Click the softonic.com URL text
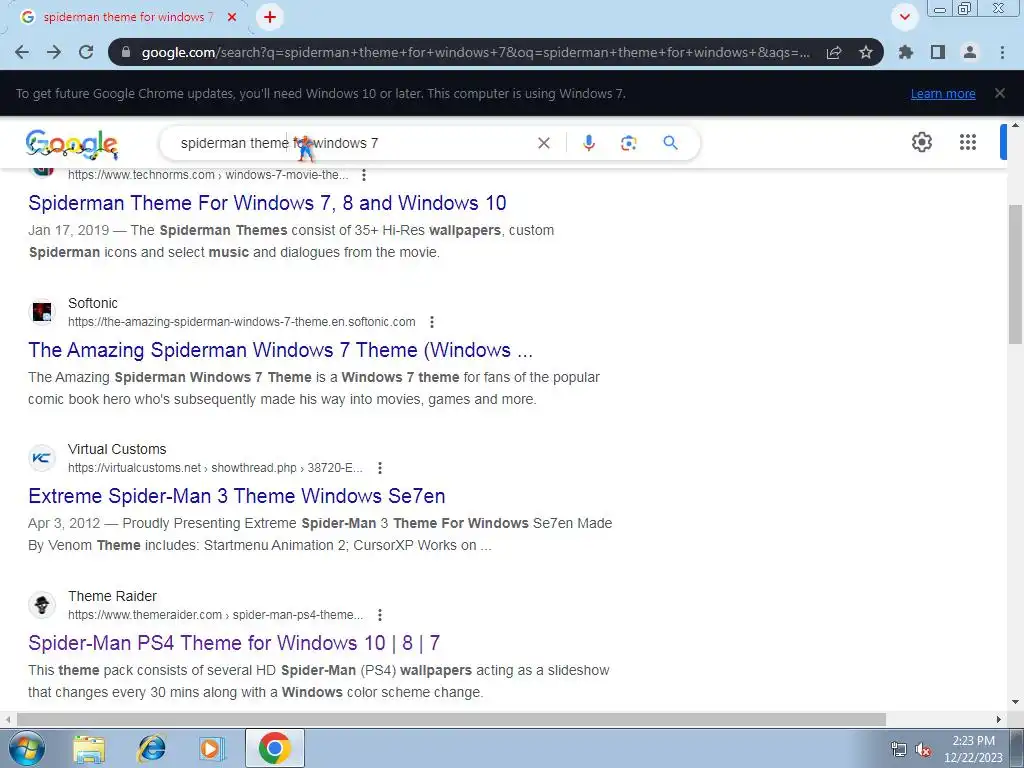The width and height of the screenshot is (1024, 768). tap(242, 322)
